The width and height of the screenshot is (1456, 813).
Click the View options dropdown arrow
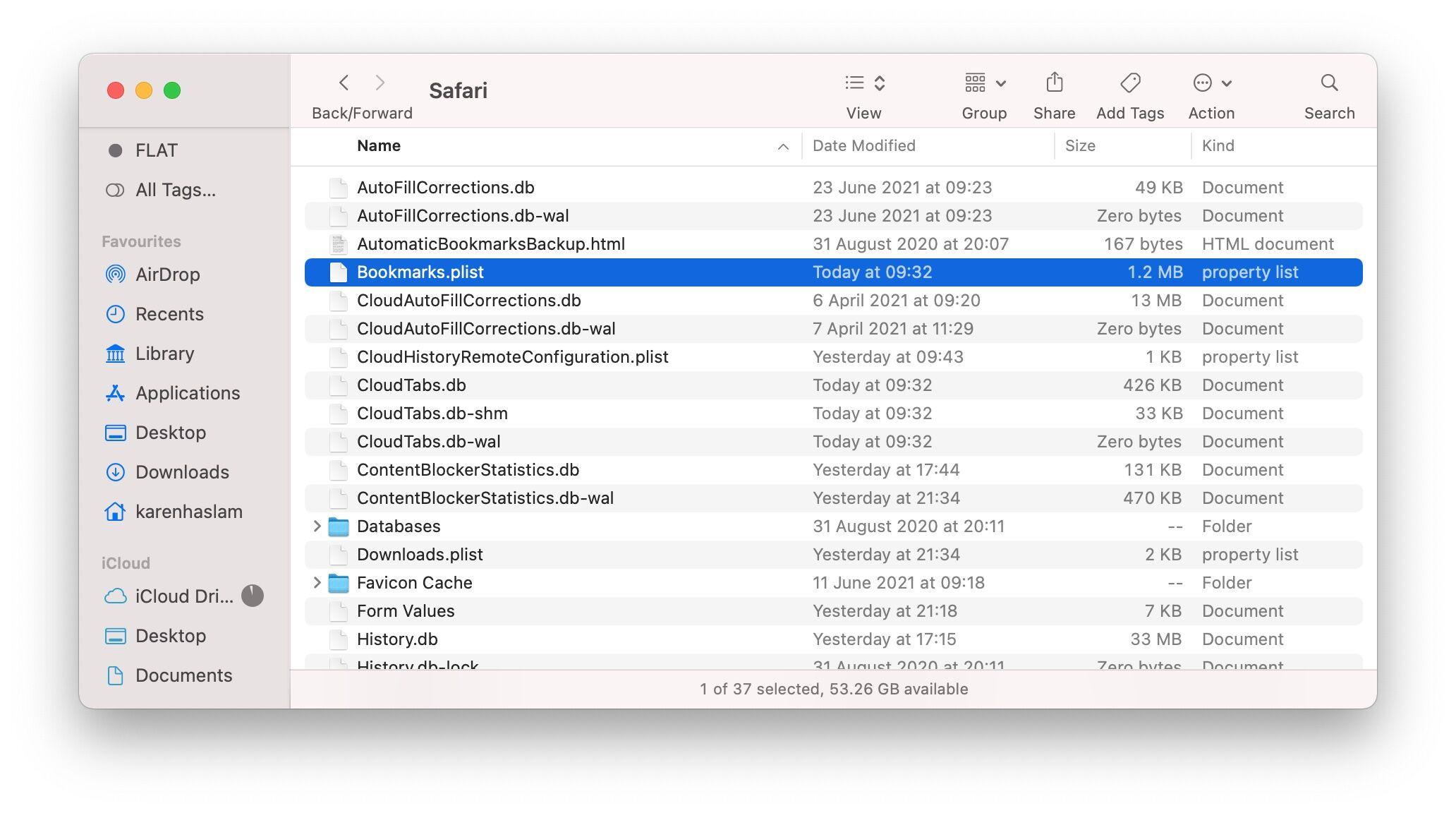[878, 83]
